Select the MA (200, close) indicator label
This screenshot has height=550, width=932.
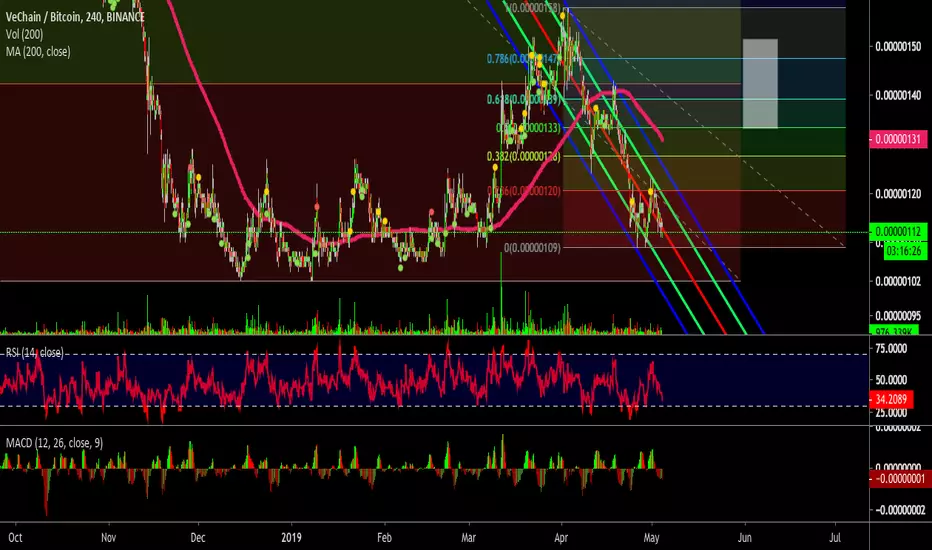coord(38,52)
